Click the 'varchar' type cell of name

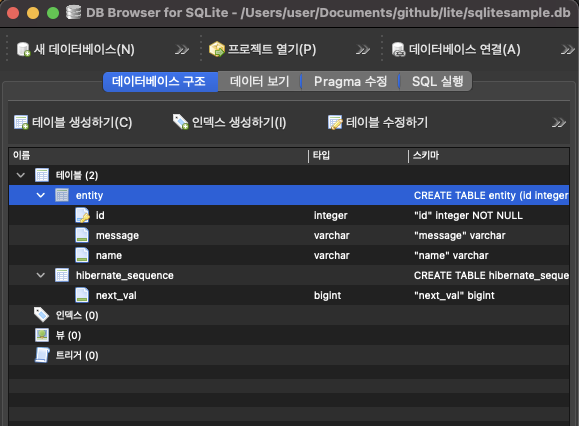331,255
